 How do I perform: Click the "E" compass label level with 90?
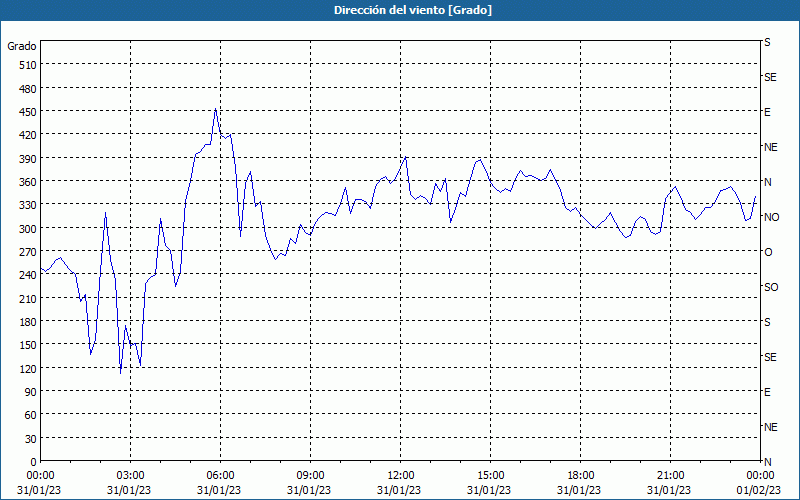[x=767, y=392]
